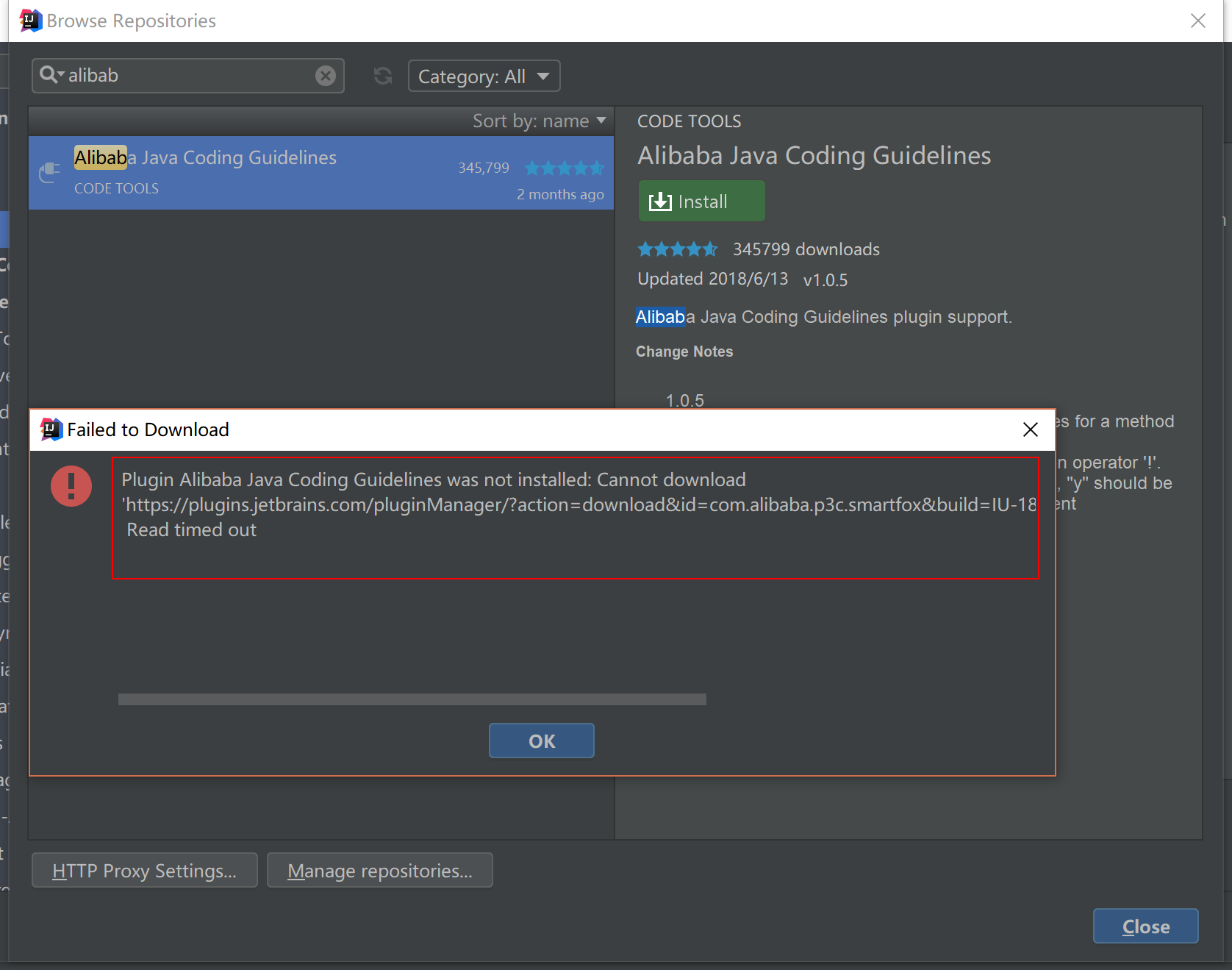Close the Failed to Download dialog with the X
The width and height of the screenshot is (1232, 970).
(1031, 429)
